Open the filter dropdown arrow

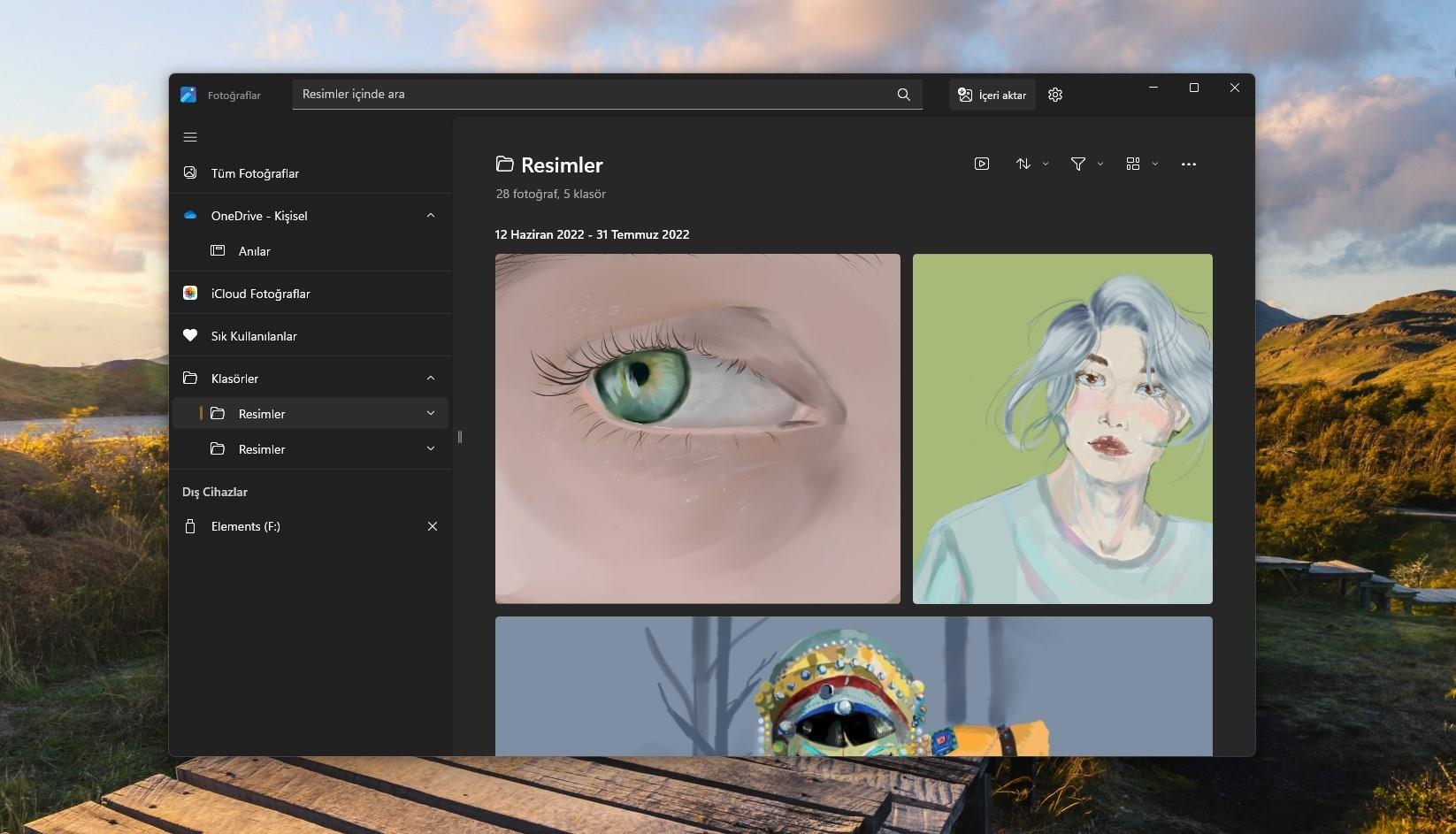1100,164
